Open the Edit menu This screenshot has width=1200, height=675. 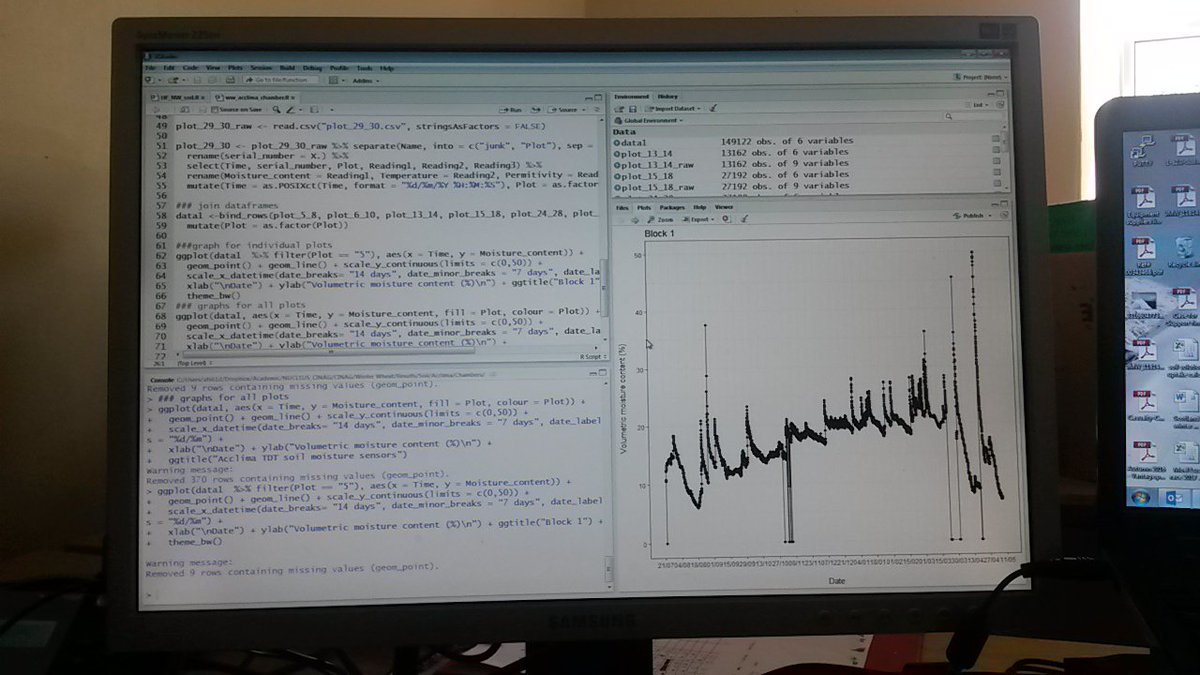(x=168, y=67)
